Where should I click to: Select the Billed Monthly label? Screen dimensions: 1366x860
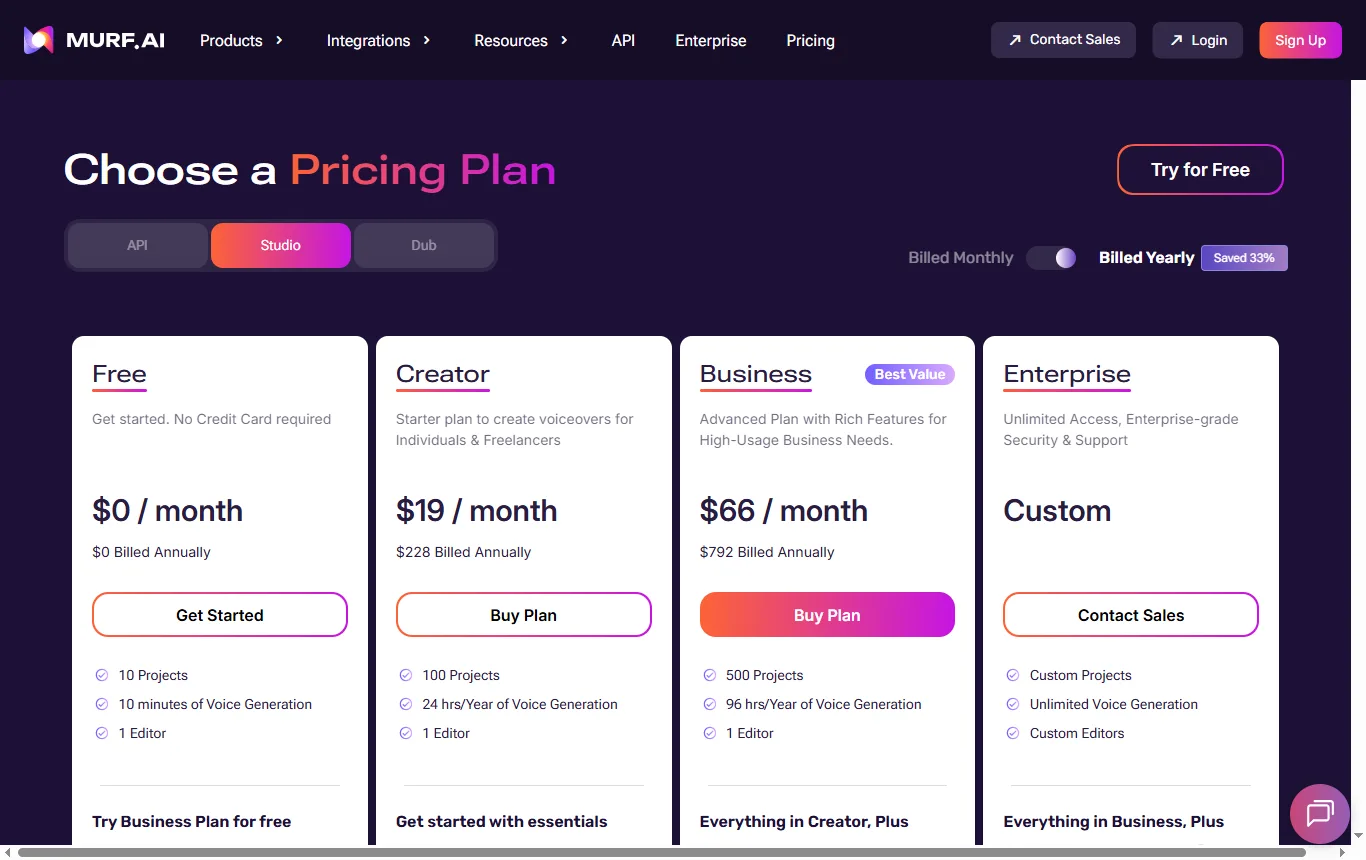click(960, 258)
